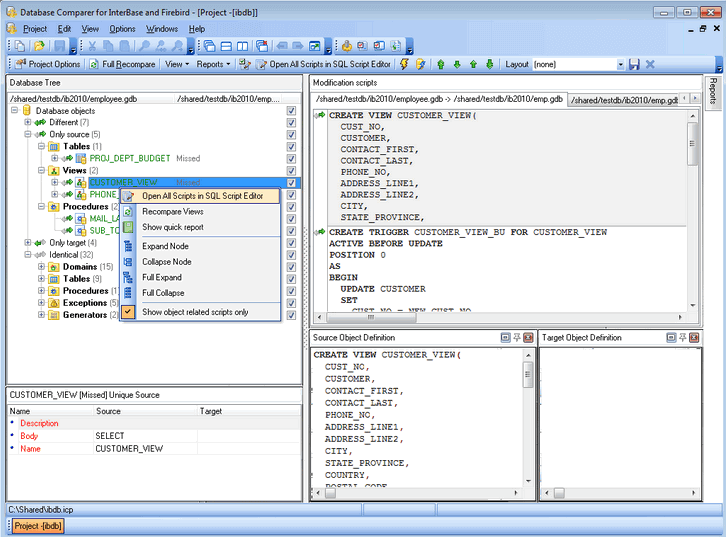Screen dimensions: 726x537
Task: Toggle the Different (7) row checkbox
Action: [x=291, y=123]
